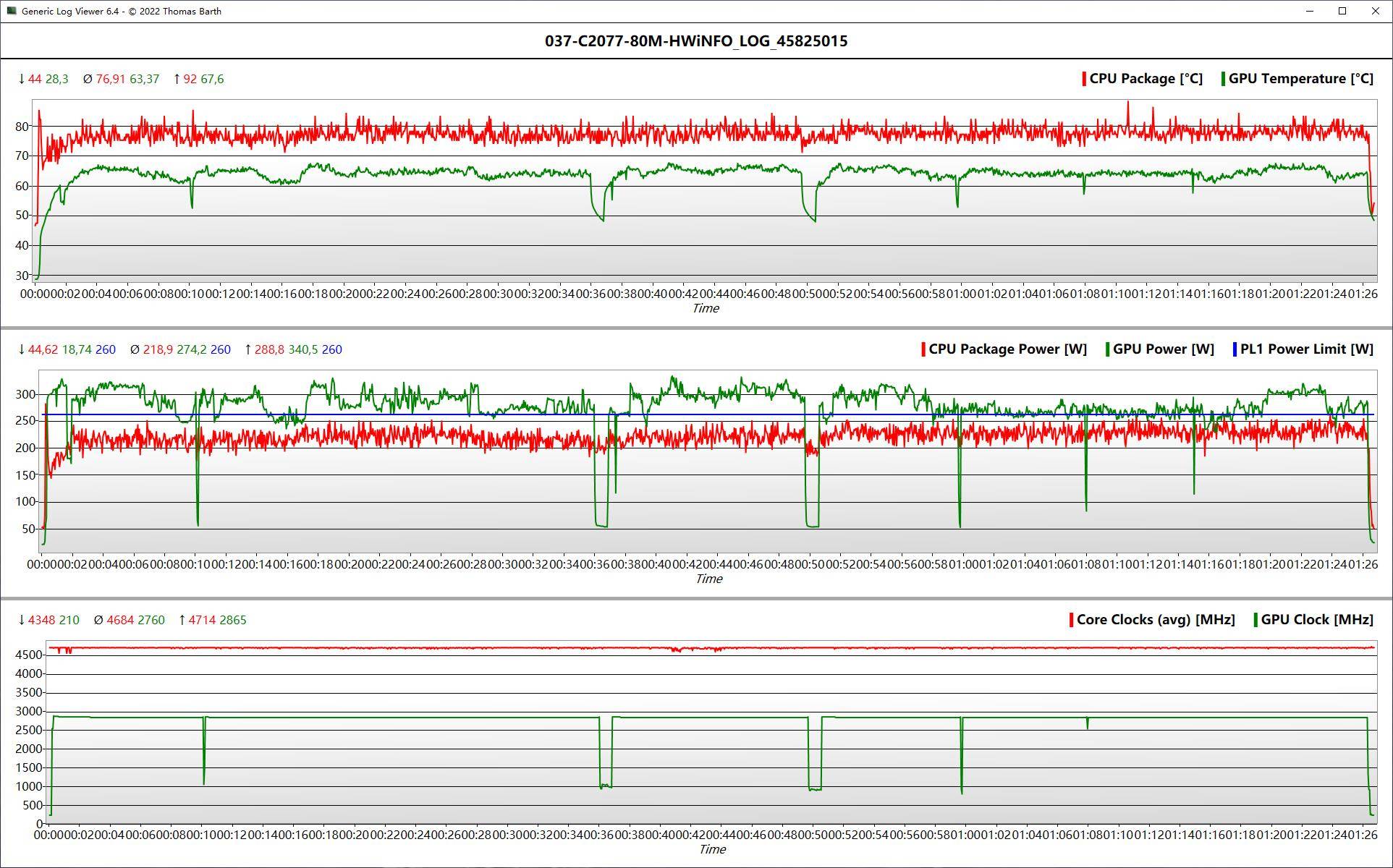
Task: Click the average symbol in power stats
Action: [135, 349]
